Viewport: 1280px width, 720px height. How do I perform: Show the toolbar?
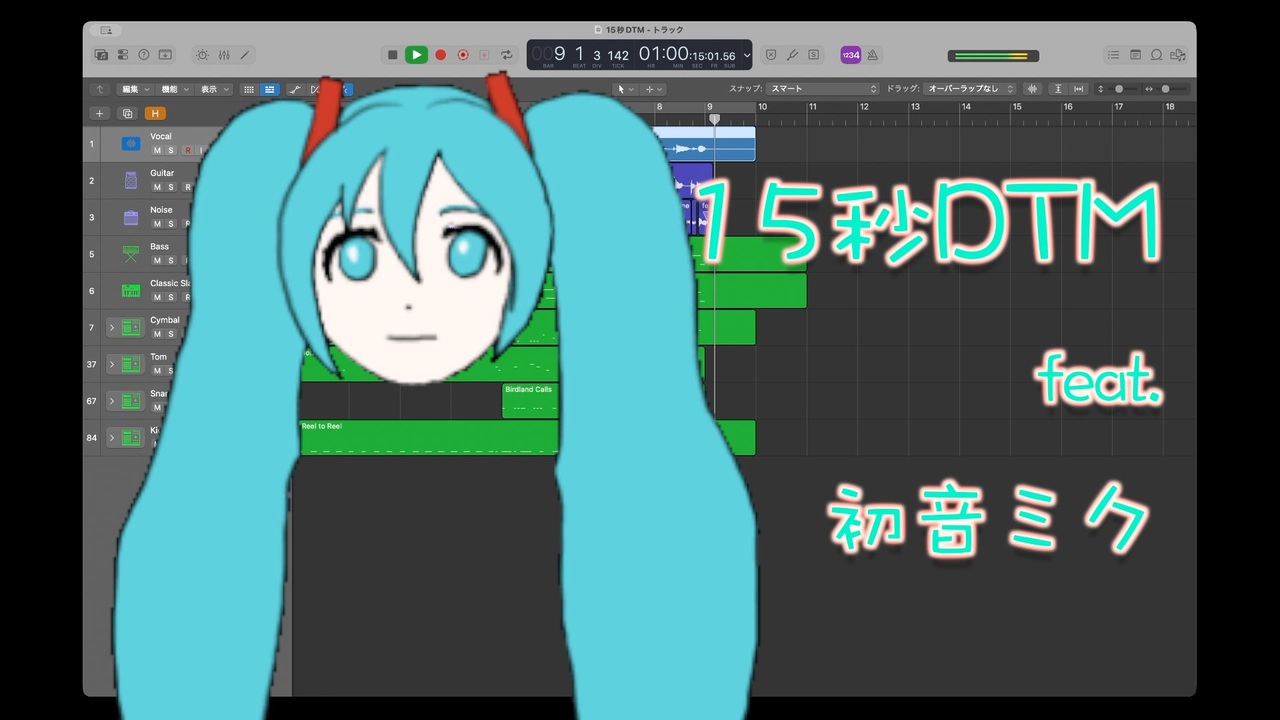166,55
